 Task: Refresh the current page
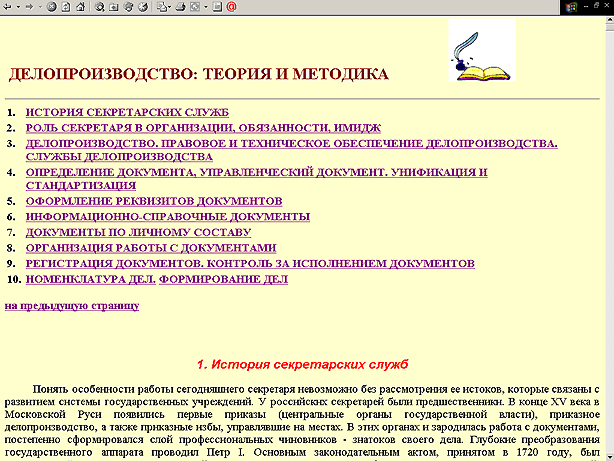[x=65, y=6]
